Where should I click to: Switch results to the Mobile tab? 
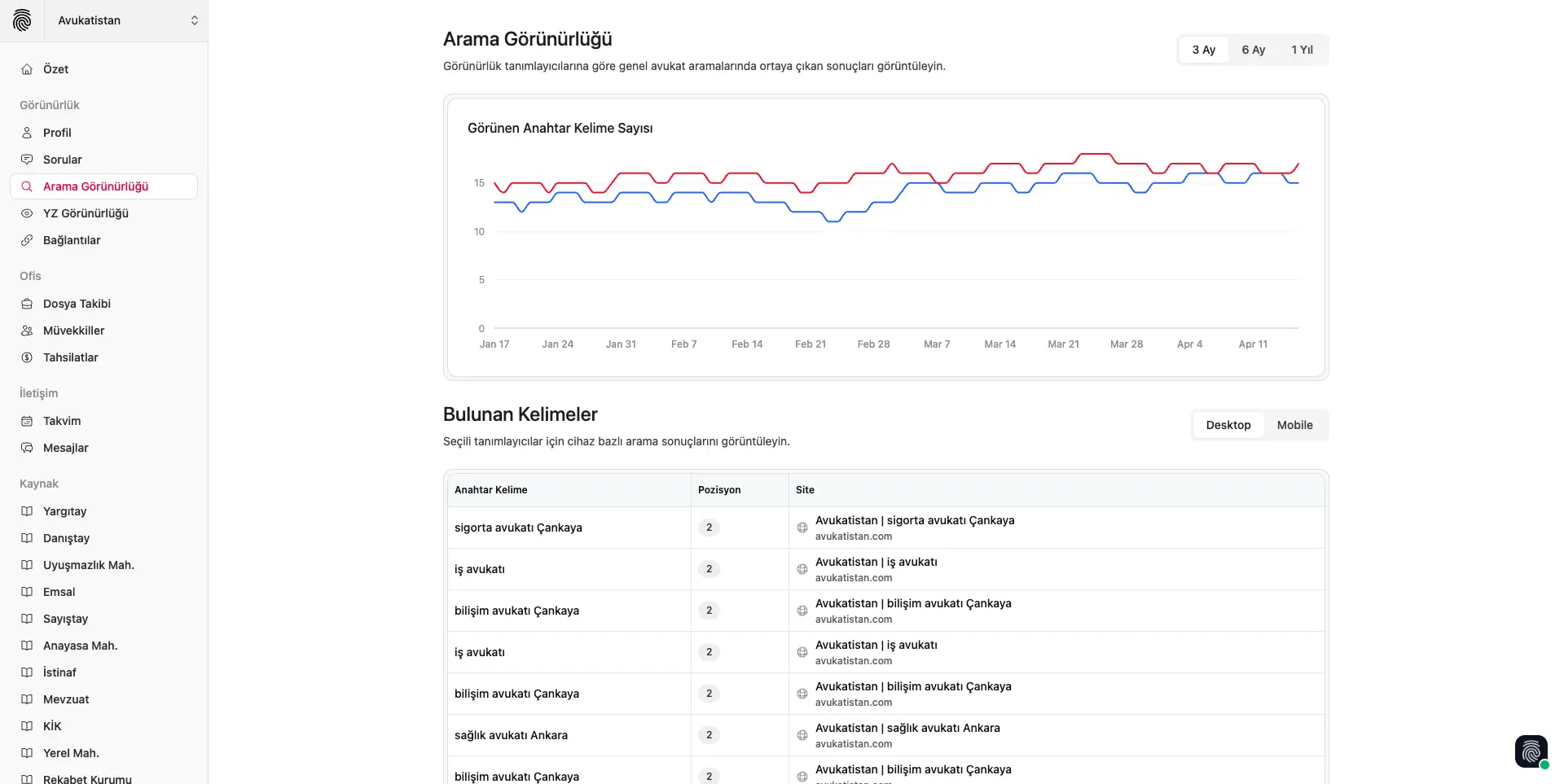pos(1294,425)
